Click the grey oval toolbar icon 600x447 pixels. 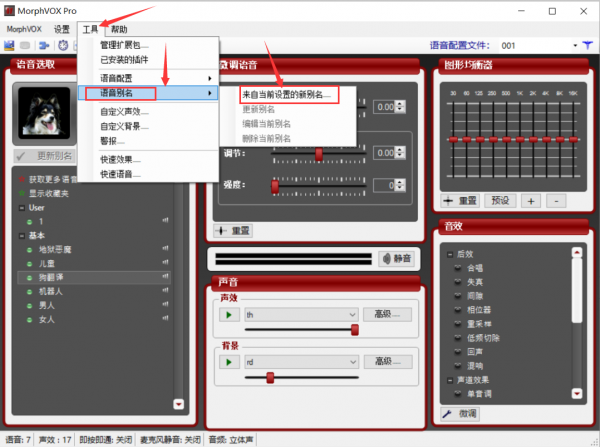tap(25, 46)
